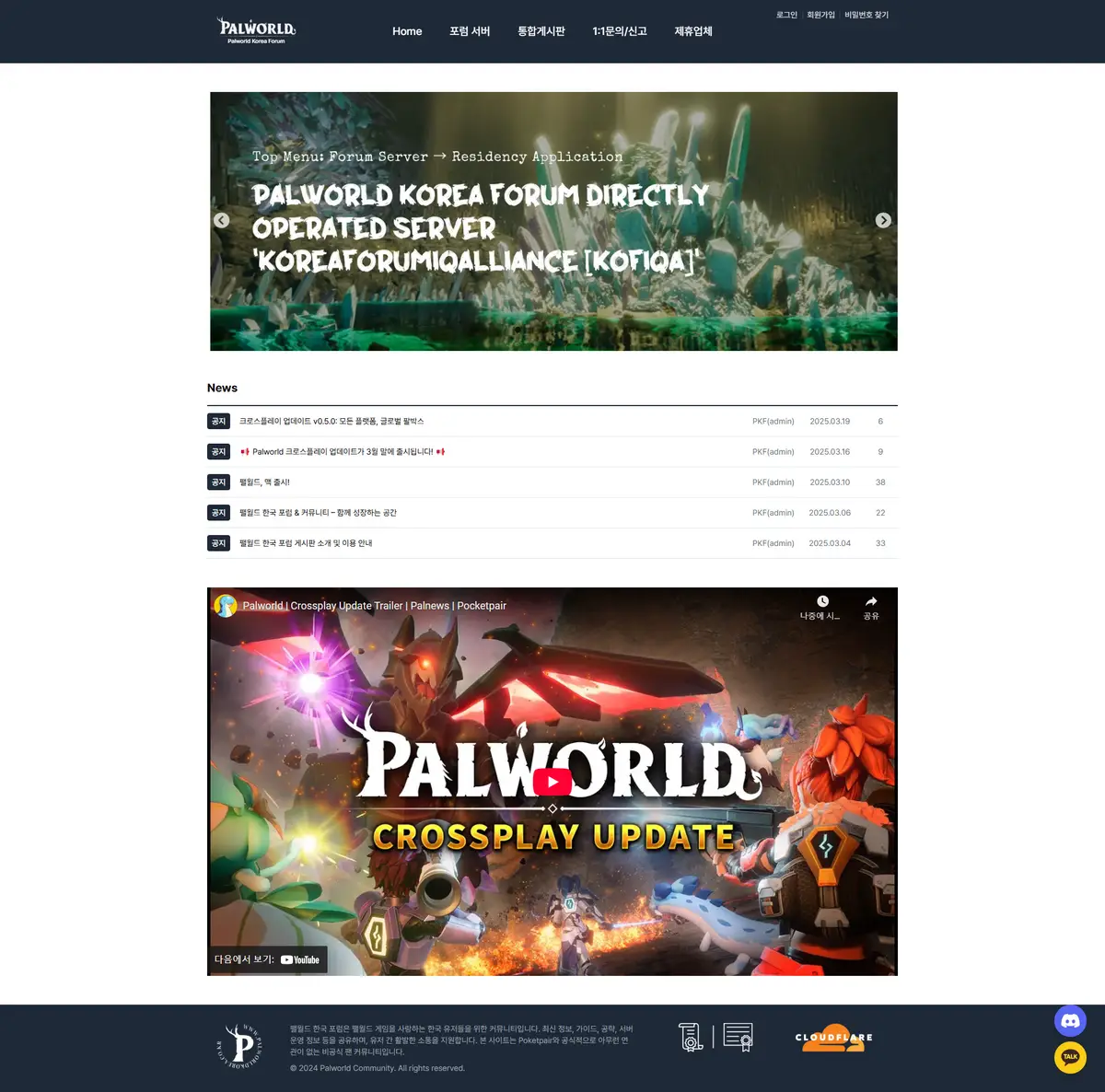Open the Palnews channel avatar icon
The height and width of the screenshot is (1092, 1105).
point(226,605)
